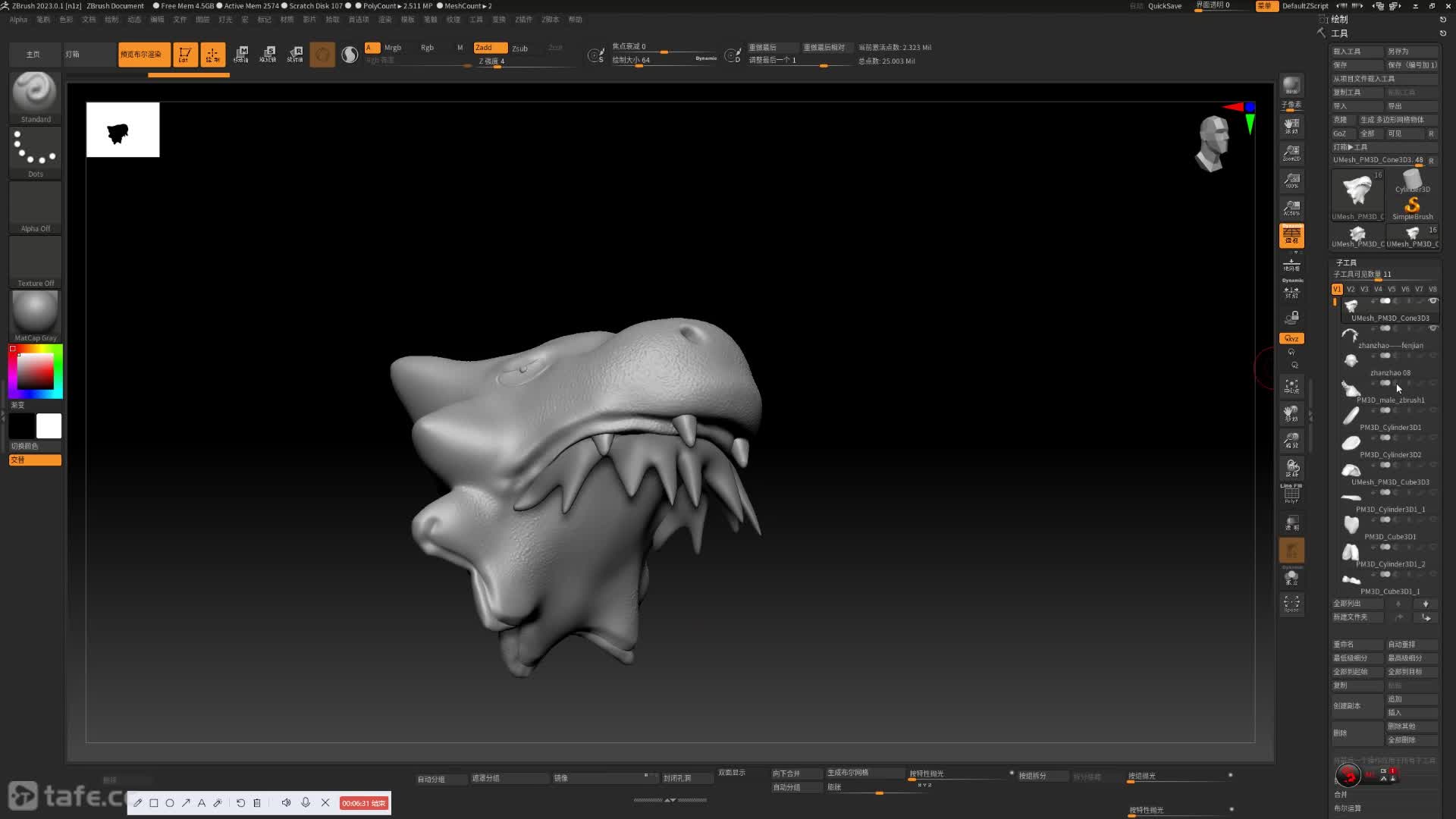This screenshot has height=819, width=1456.
Task: Toggle the Zadd button
Action: coord(490,47)
